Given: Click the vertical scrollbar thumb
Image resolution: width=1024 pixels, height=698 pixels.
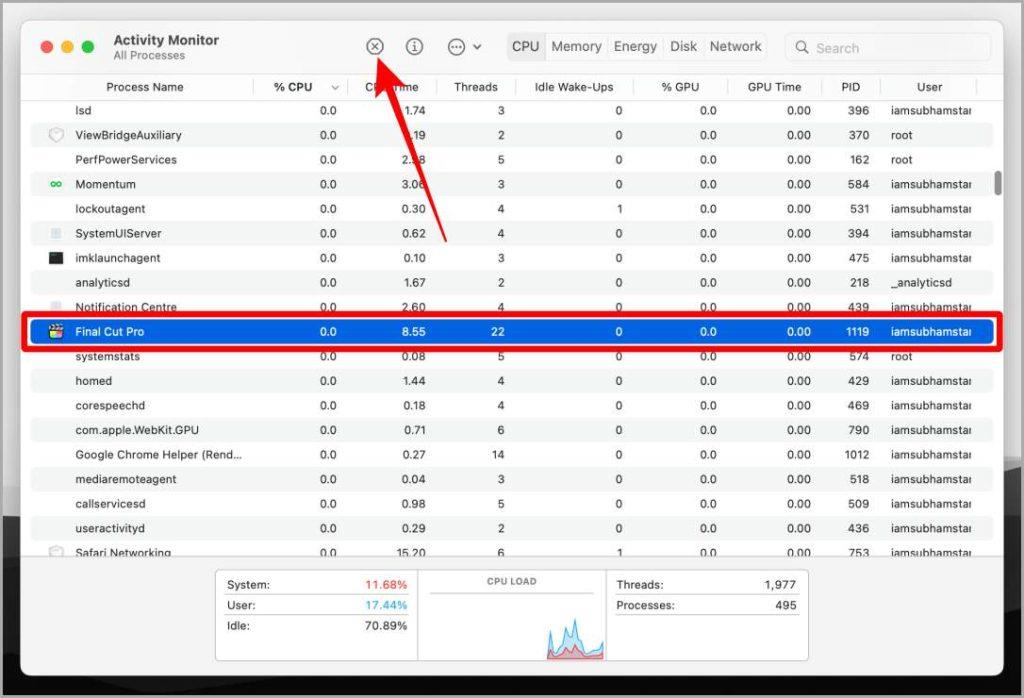Looking at the screenshot, I should pyautogui.click(x=998, y=183).
